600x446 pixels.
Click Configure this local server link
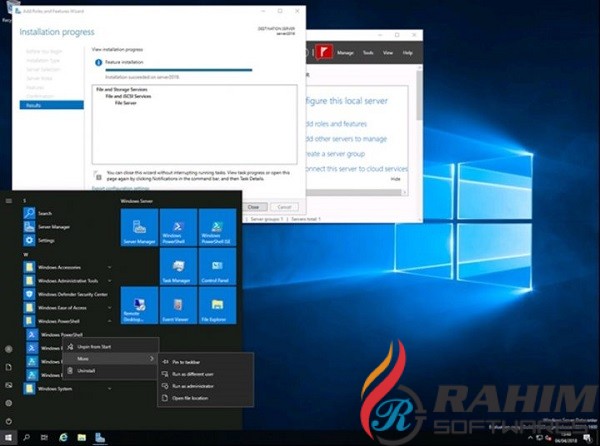(x=347, y=101)
